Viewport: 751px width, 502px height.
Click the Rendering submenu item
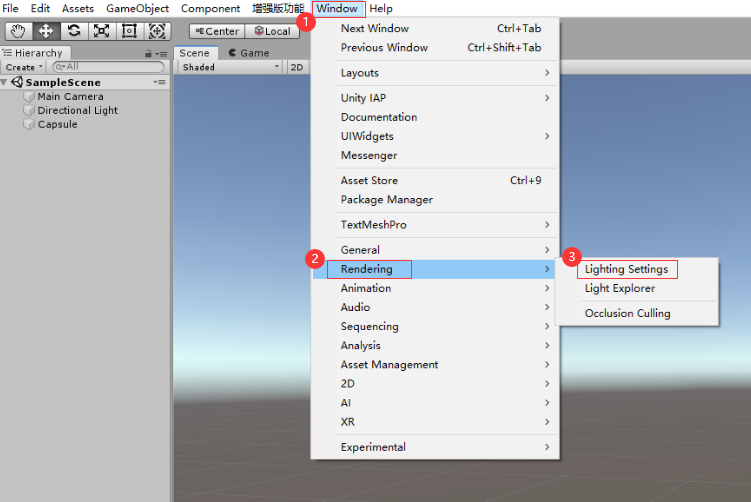(435, 269)
